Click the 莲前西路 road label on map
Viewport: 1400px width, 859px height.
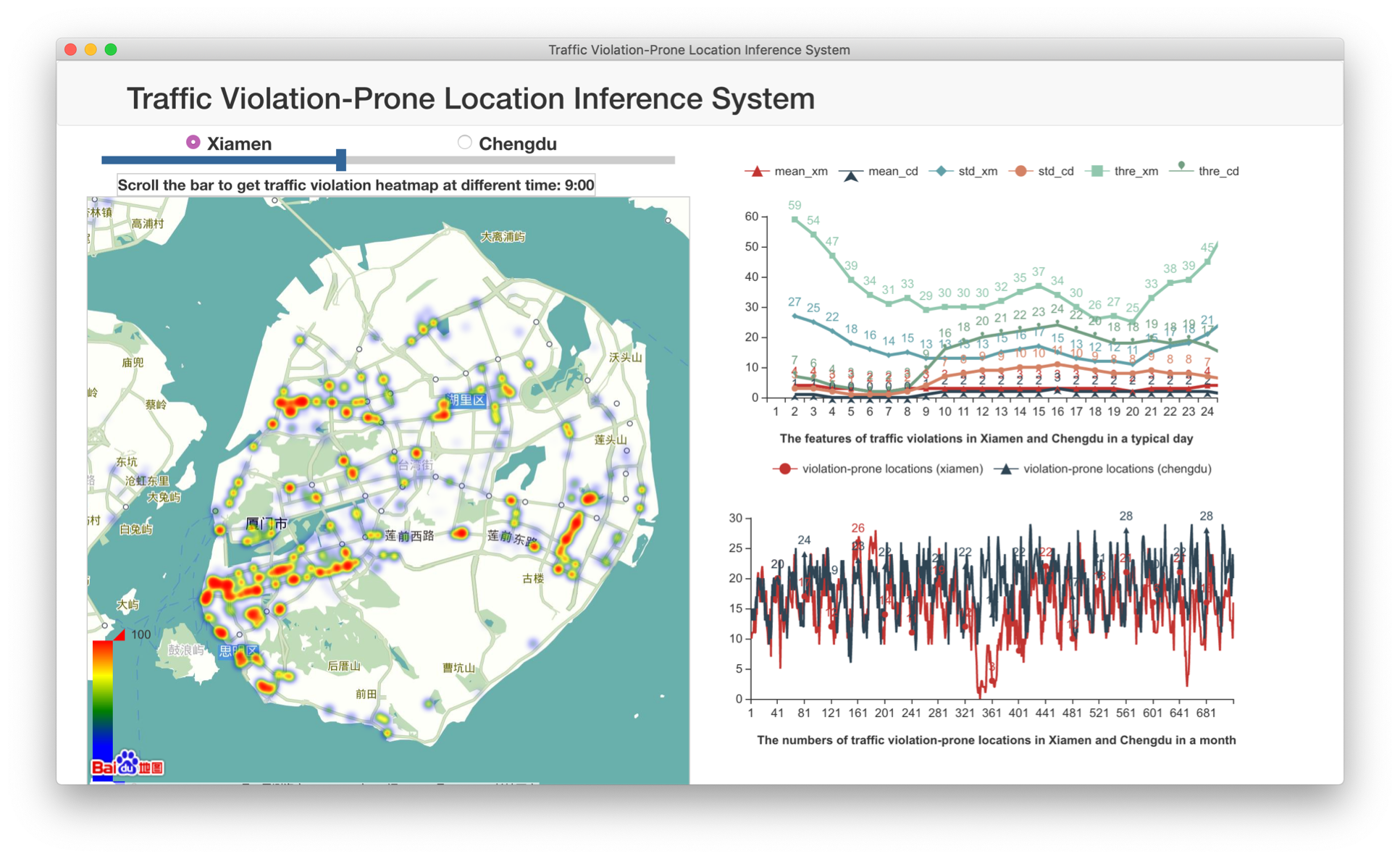click(409, 536)
